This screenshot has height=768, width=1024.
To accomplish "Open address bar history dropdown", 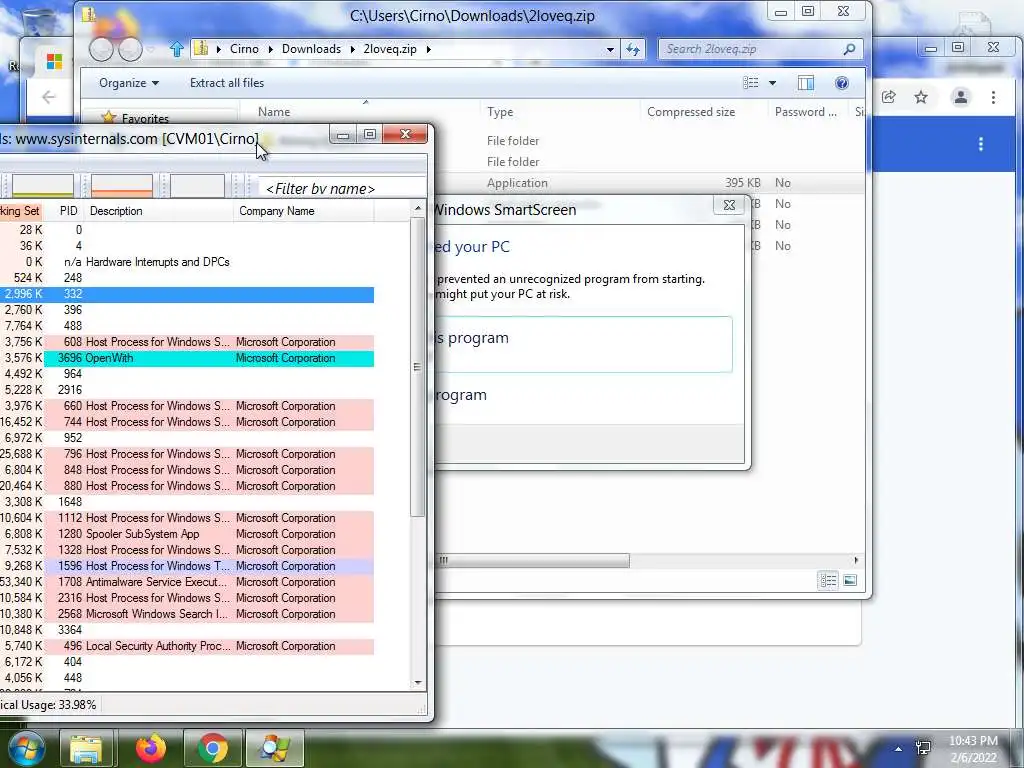I will 610,49.
